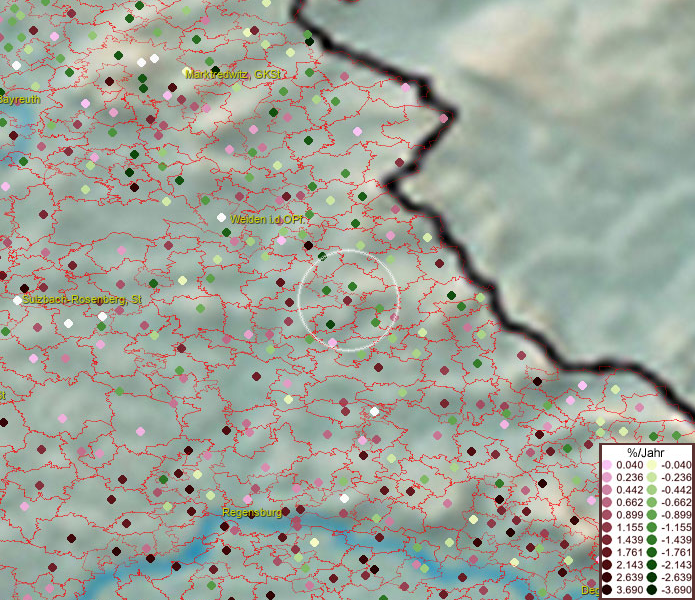Viewport: 695px width, 600px height.
Task: Click the Sulzbach-Rosenberg, St label
Action: pos(82,300)
